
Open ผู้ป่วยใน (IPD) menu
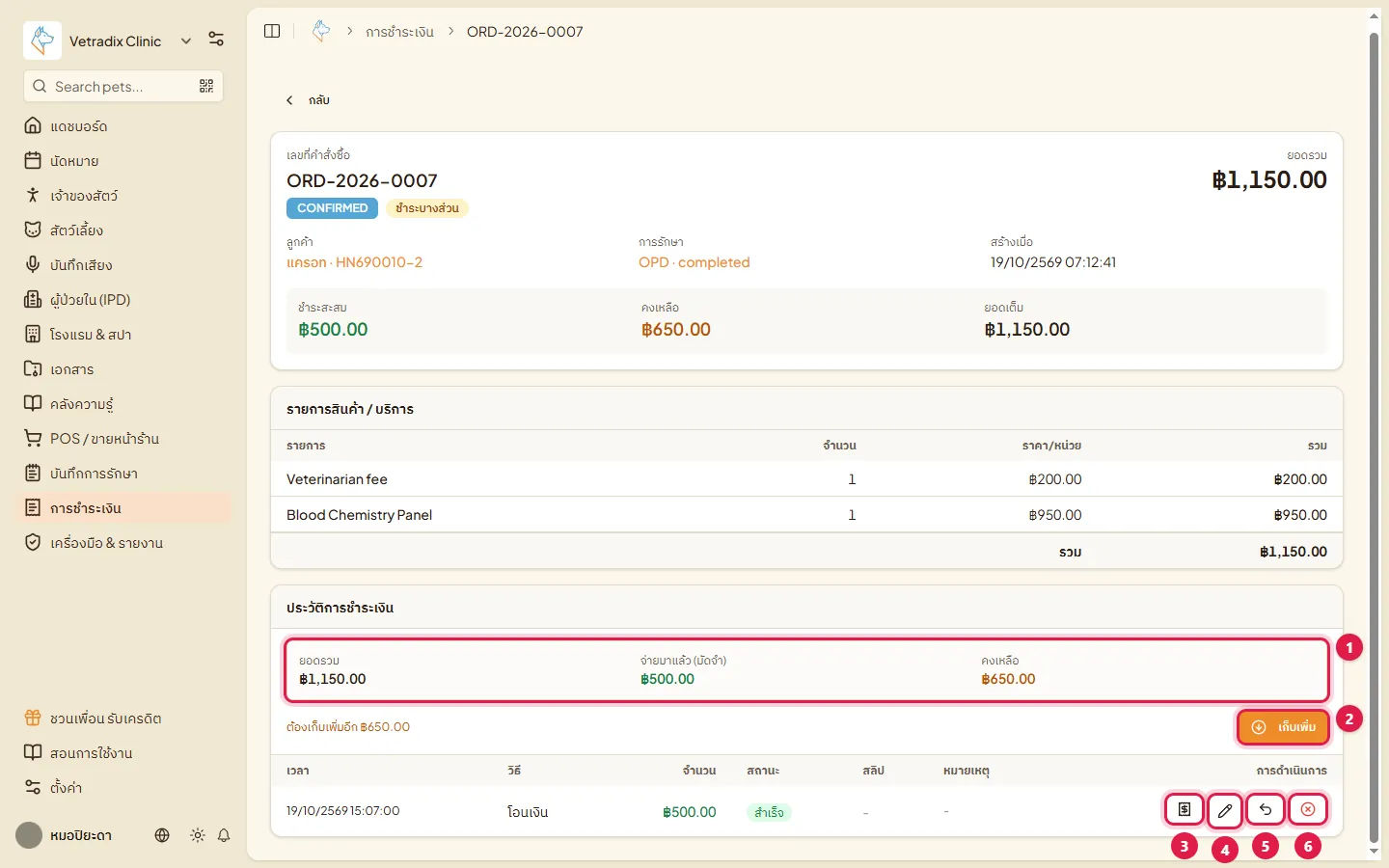coord(123,300)
